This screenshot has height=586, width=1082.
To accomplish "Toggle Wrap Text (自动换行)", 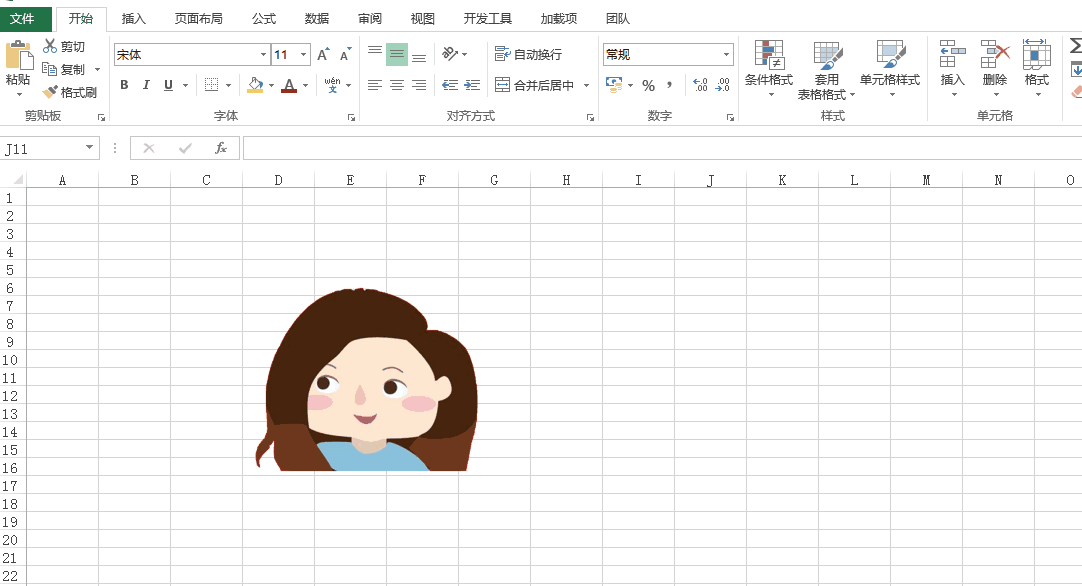I will click(x=529, y=54).
